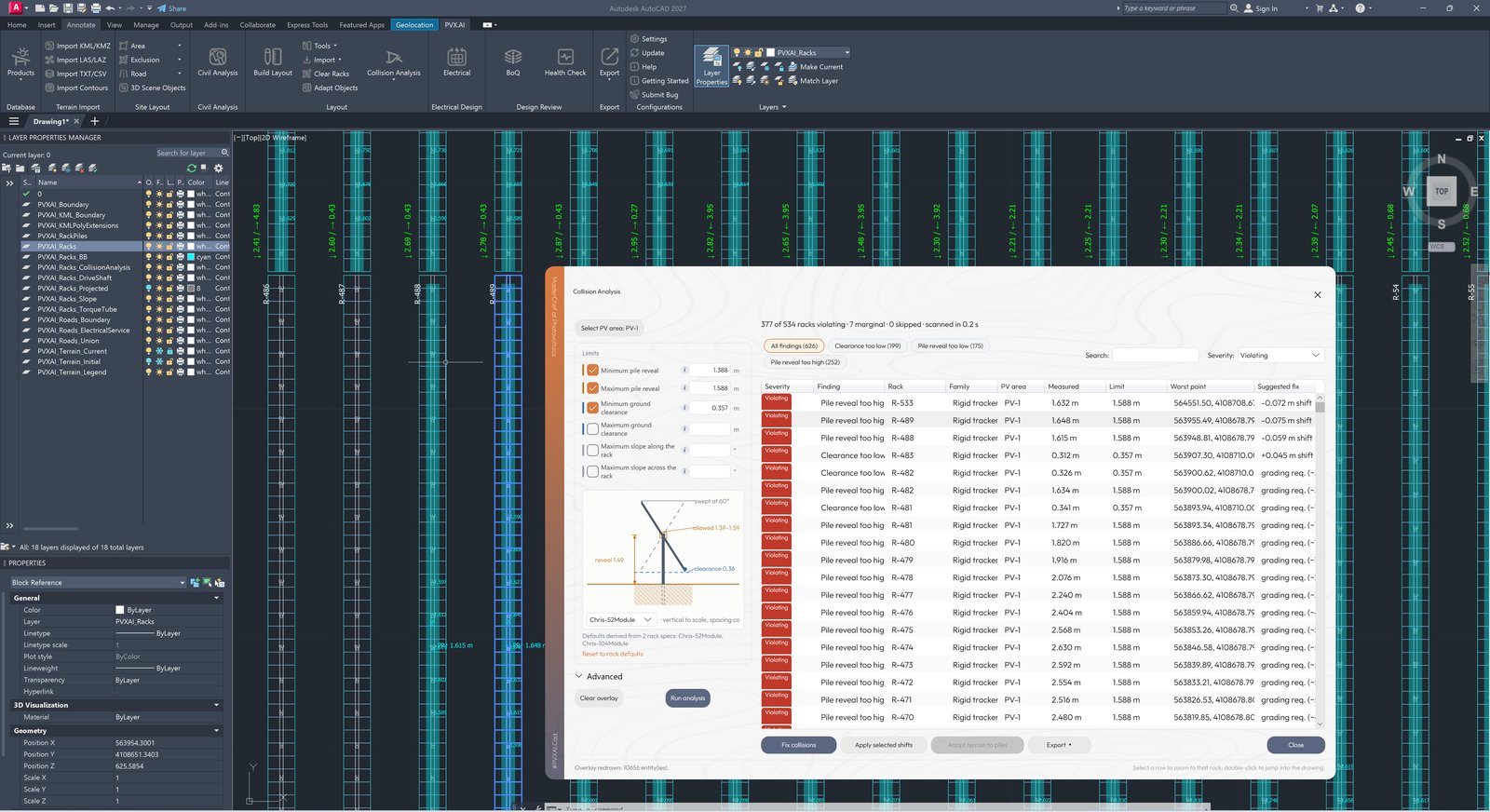Click Adapt Objects in Layout panel
Viewport: 1490px width, 812px height.
pos(330,88)
